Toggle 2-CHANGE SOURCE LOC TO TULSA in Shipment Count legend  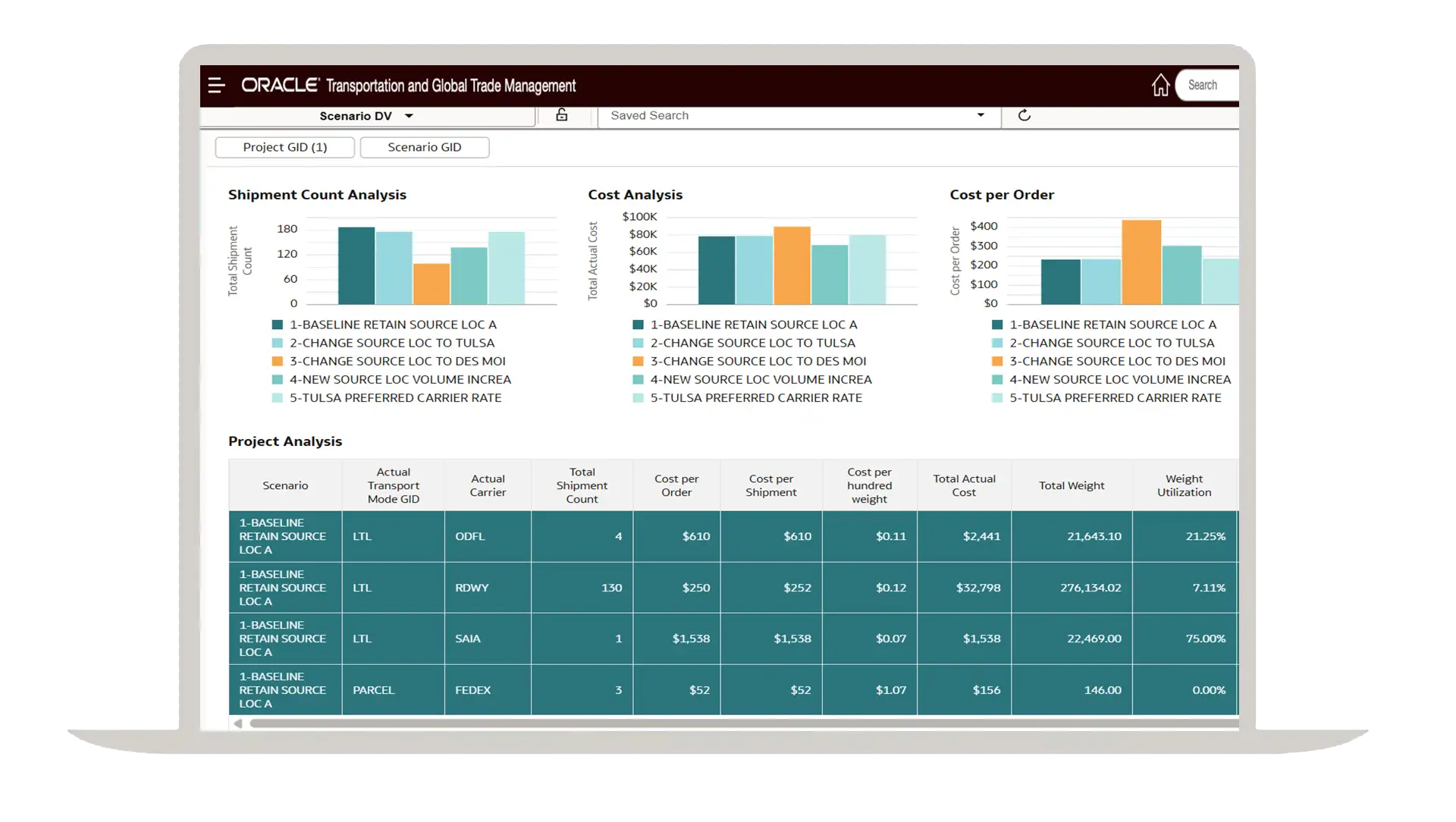click(x=391, y=343)
